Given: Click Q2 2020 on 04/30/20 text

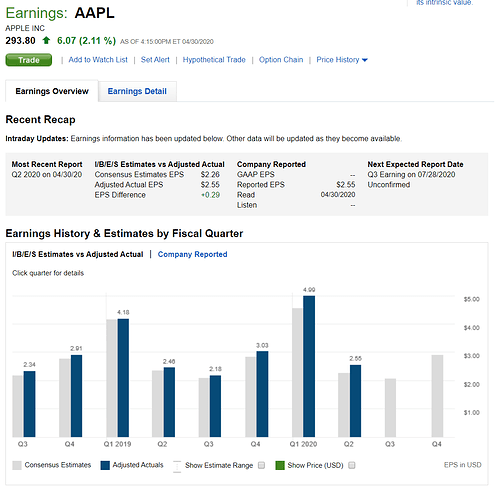Looking at the screenshot, I should tap(47, 175).
